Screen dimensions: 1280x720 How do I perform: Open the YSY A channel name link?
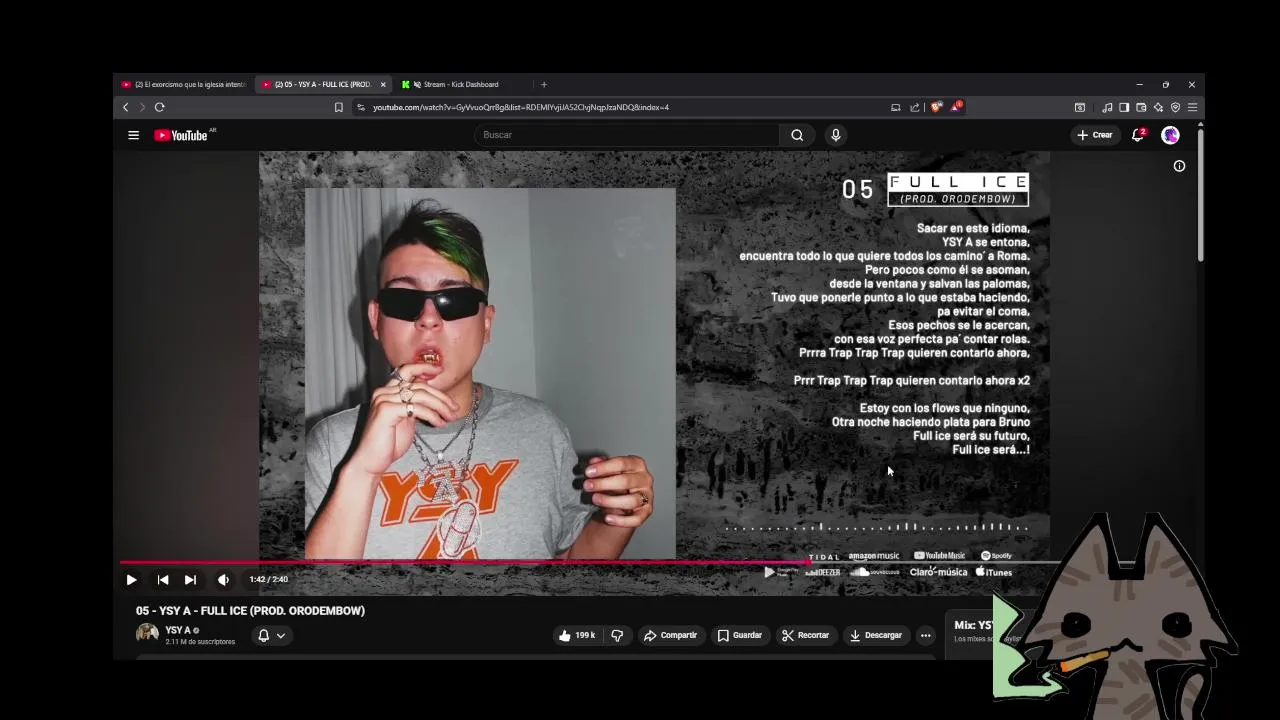pyautogui.click(x=177, y=630)
